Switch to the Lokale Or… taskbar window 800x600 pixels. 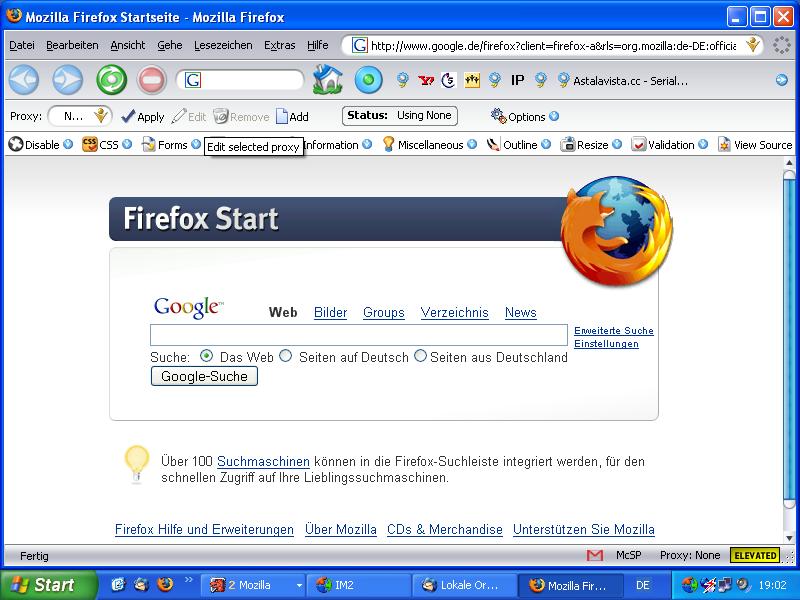[x=465, y=585]
